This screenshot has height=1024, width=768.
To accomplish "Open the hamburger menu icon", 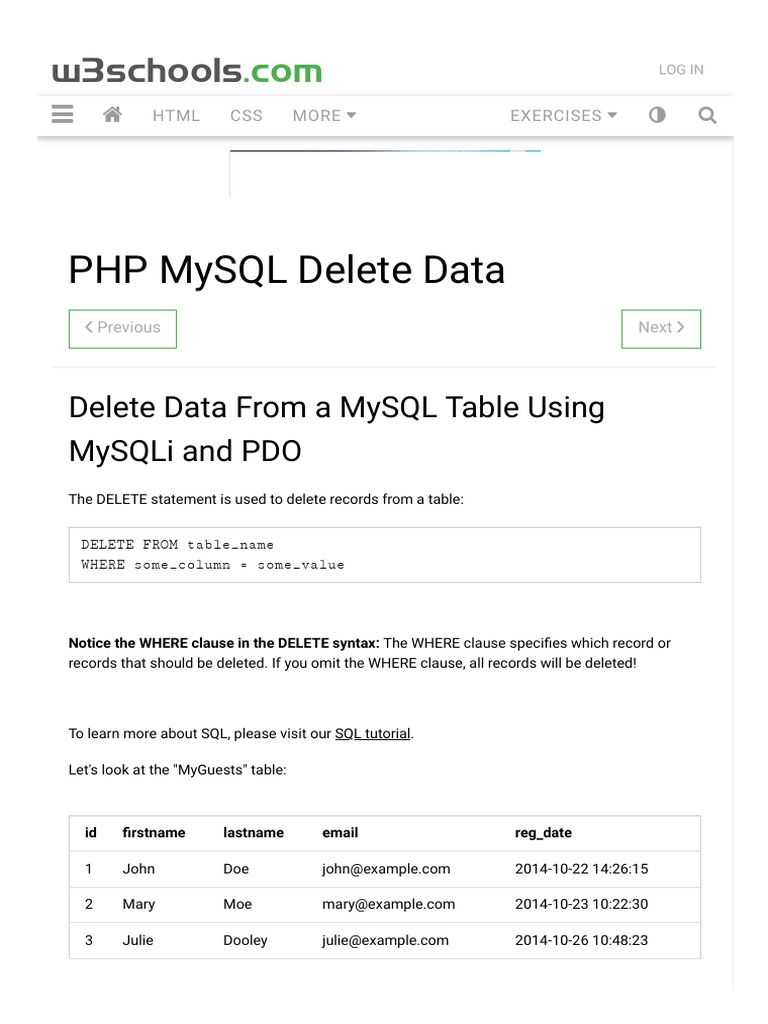I will pos(62,115).
